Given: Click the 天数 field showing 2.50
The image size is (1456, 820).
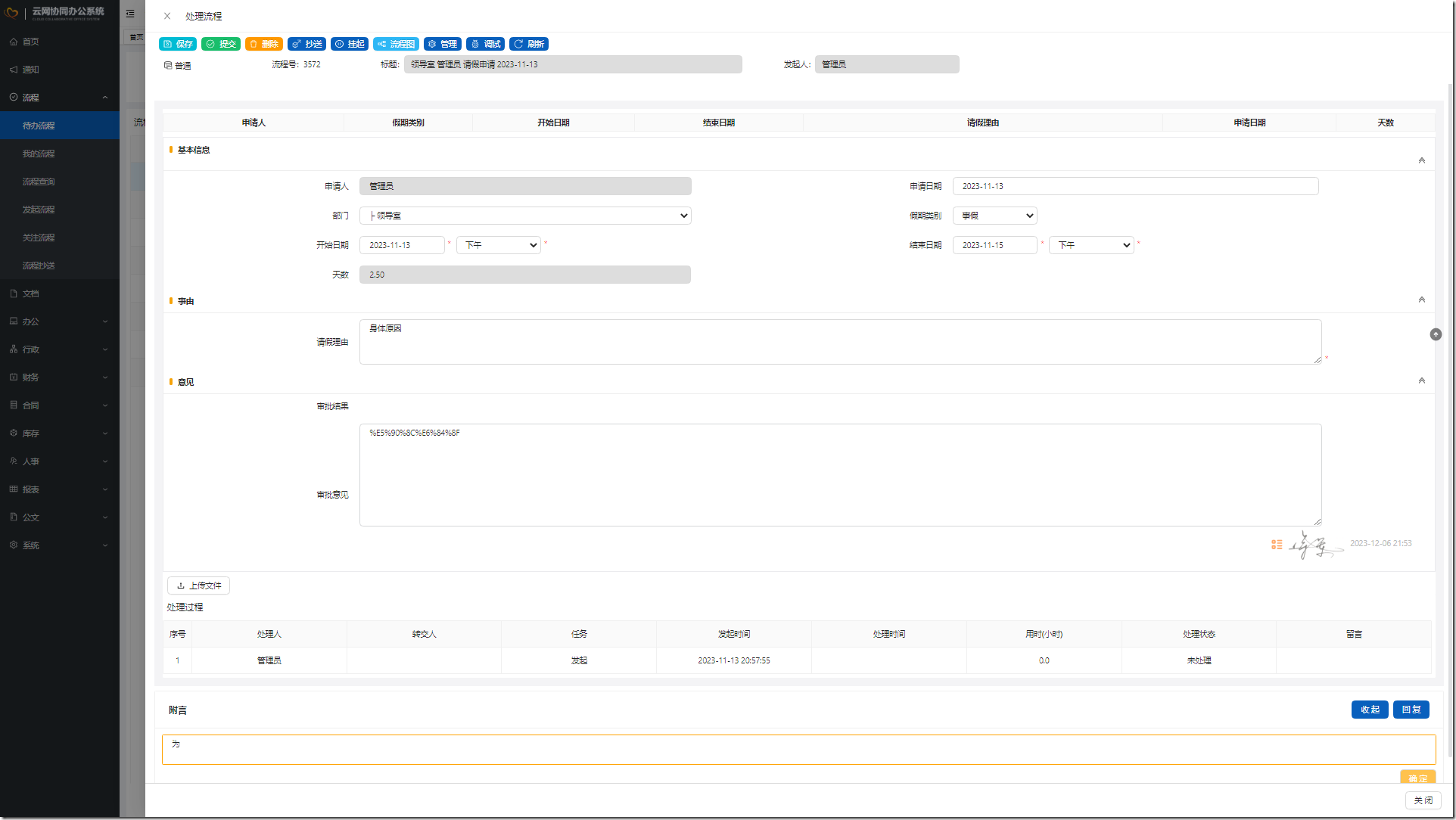Looking at the screenshot, I should 525,275.
